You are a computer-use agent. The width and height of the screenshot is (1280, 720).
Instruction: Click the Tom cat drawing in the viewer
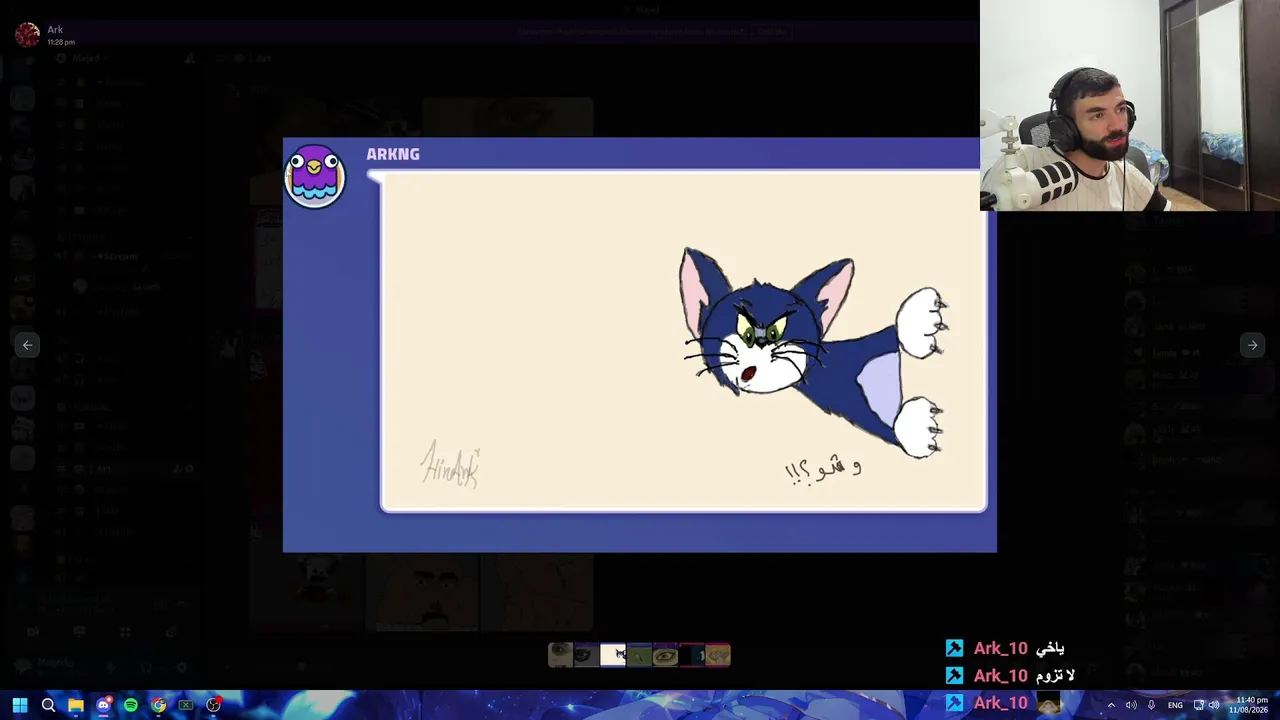pos(813,351)
